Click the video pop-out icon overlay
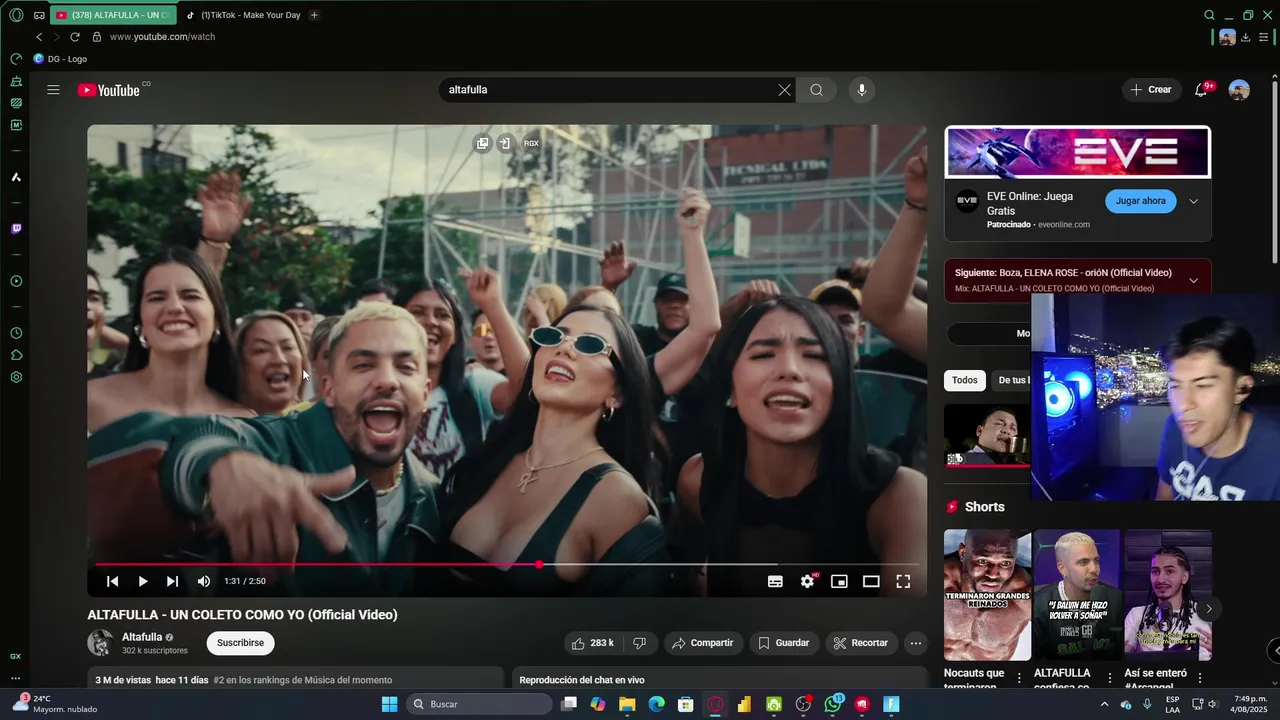The width and height of the screenshot is (1280, 720). click(x=482, y=143)
